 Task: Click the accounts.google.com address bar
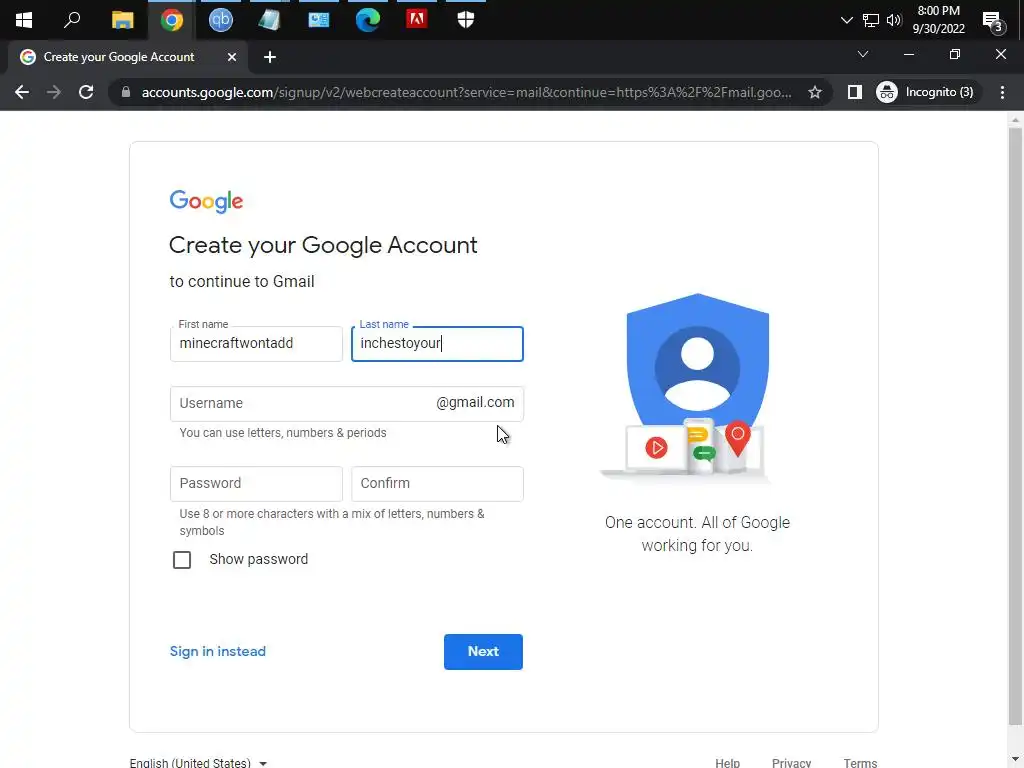click(466, 92)
